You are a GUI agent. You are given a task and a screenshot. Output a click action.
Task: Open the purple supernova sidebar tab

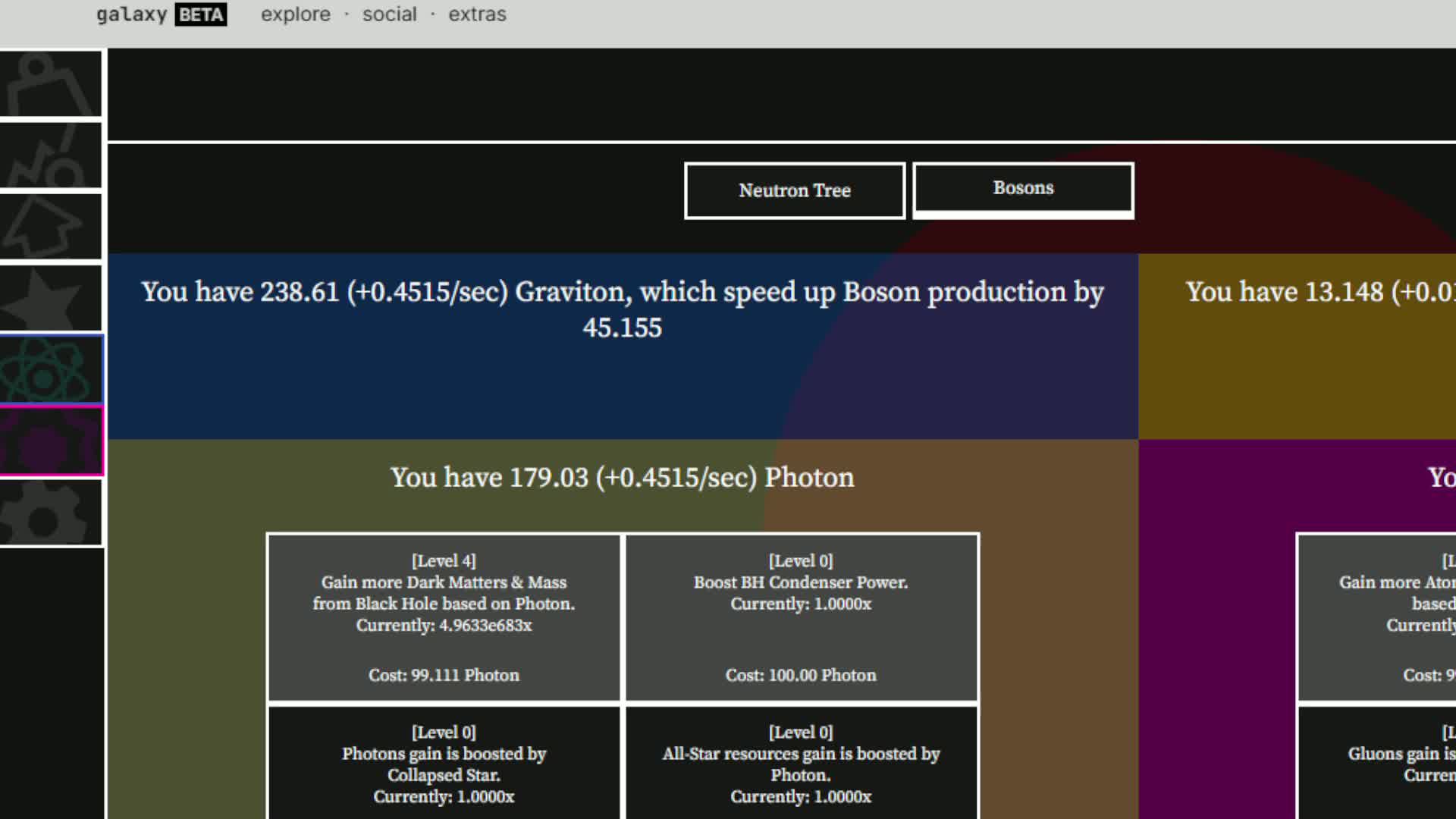[51, 441]
